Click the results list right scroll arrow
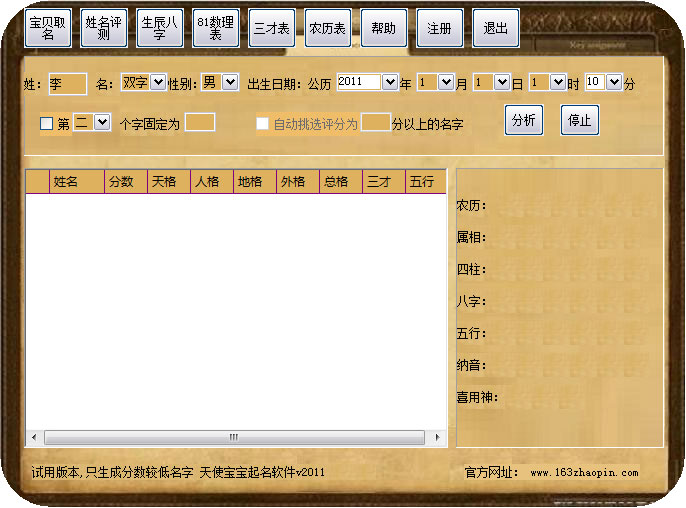The width and height of the screenshot is (686, 508). click(x=437, y=437)
